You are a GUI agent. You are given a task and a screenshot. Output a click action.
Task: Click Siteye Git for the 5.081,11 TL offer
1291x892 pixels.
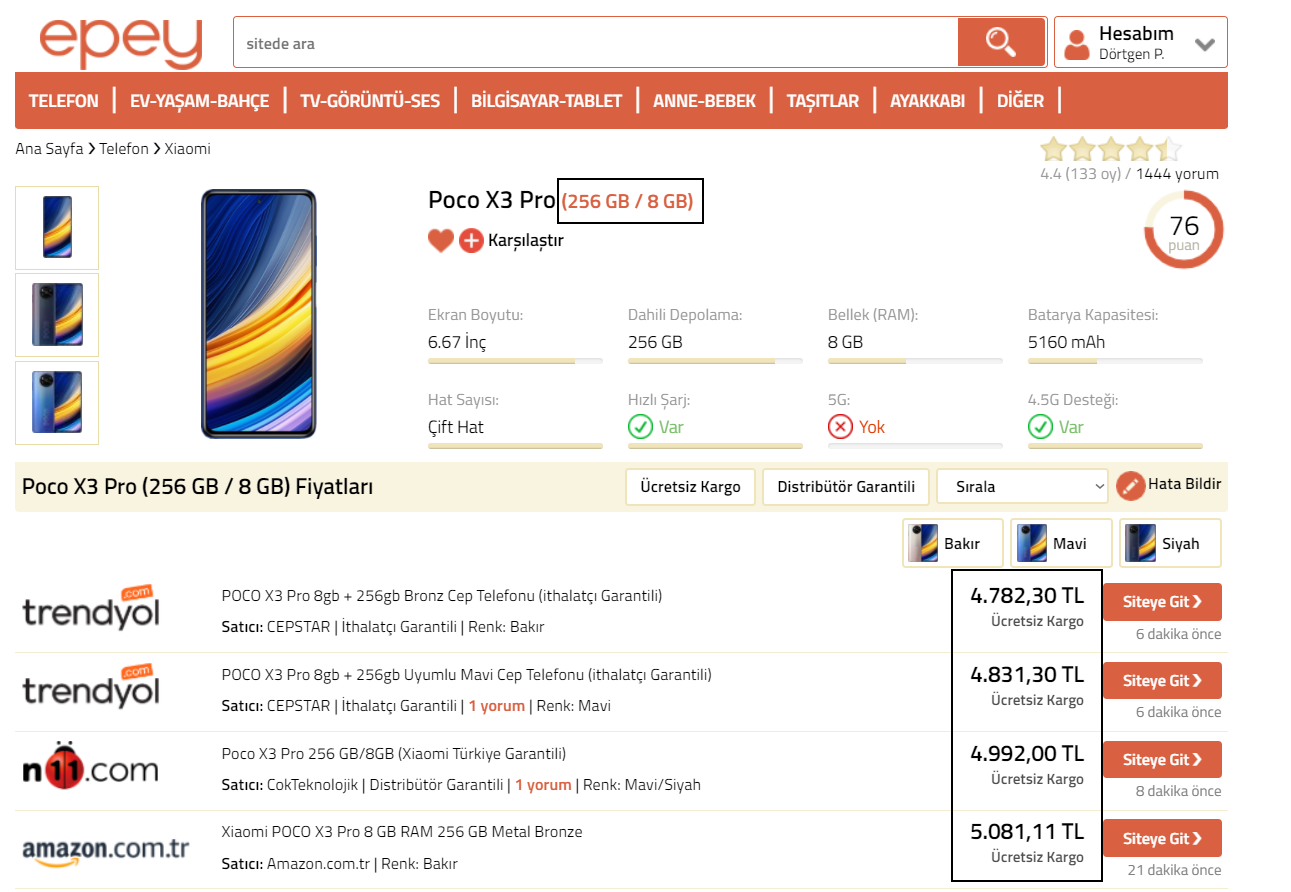[1162, 839]
